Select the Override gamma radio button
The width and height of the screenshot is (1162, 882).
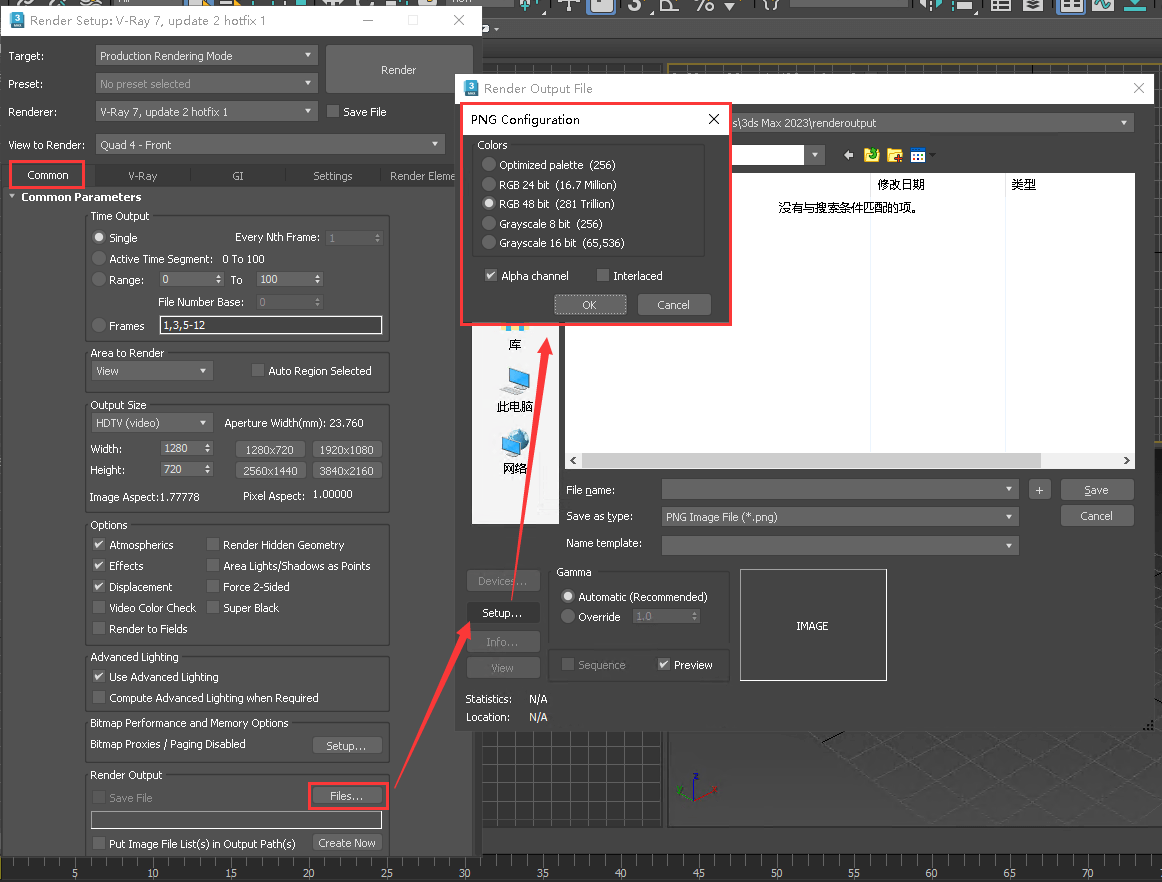569,617
